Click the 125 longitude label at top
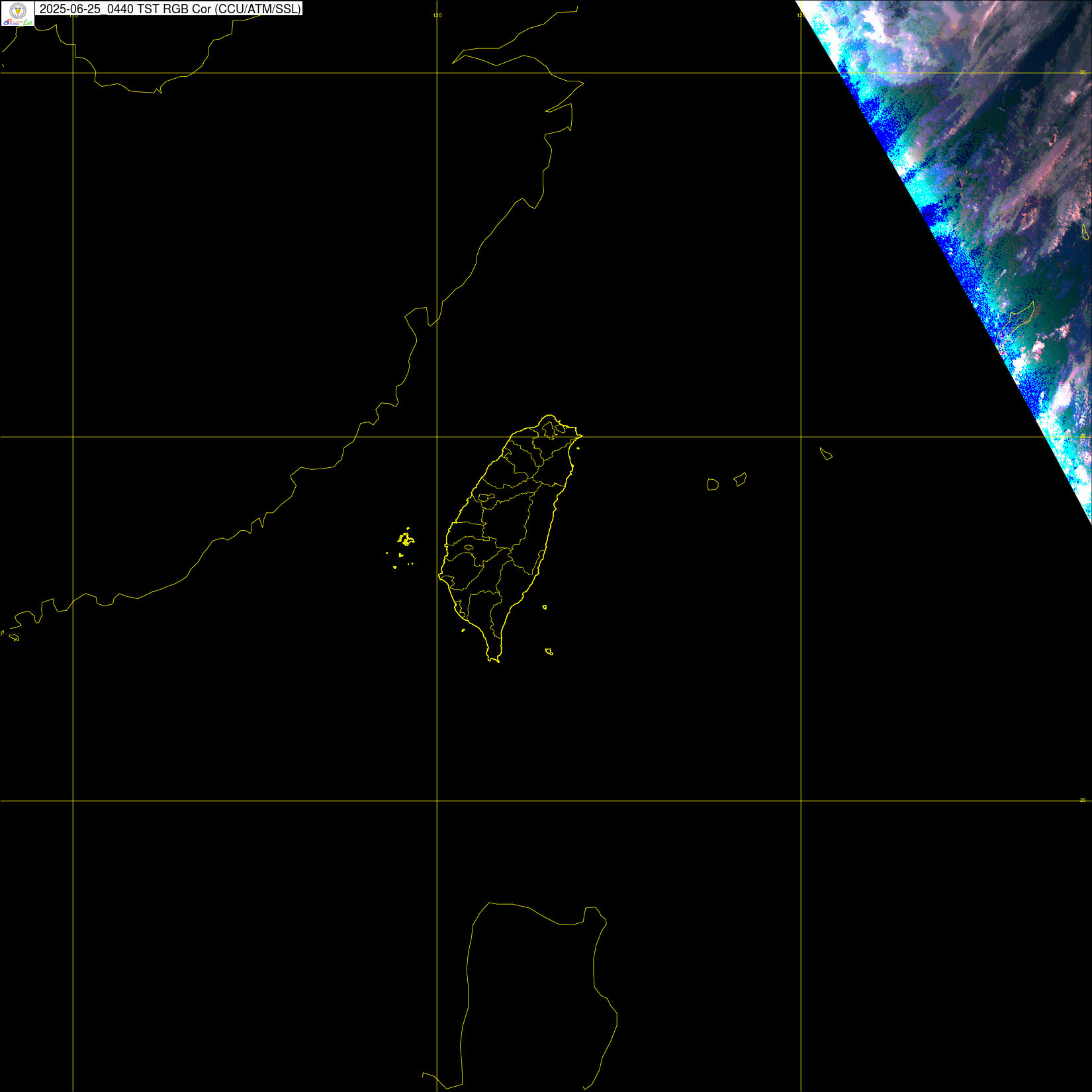This screenshot has height=1092, width=1092. point(801,15)
